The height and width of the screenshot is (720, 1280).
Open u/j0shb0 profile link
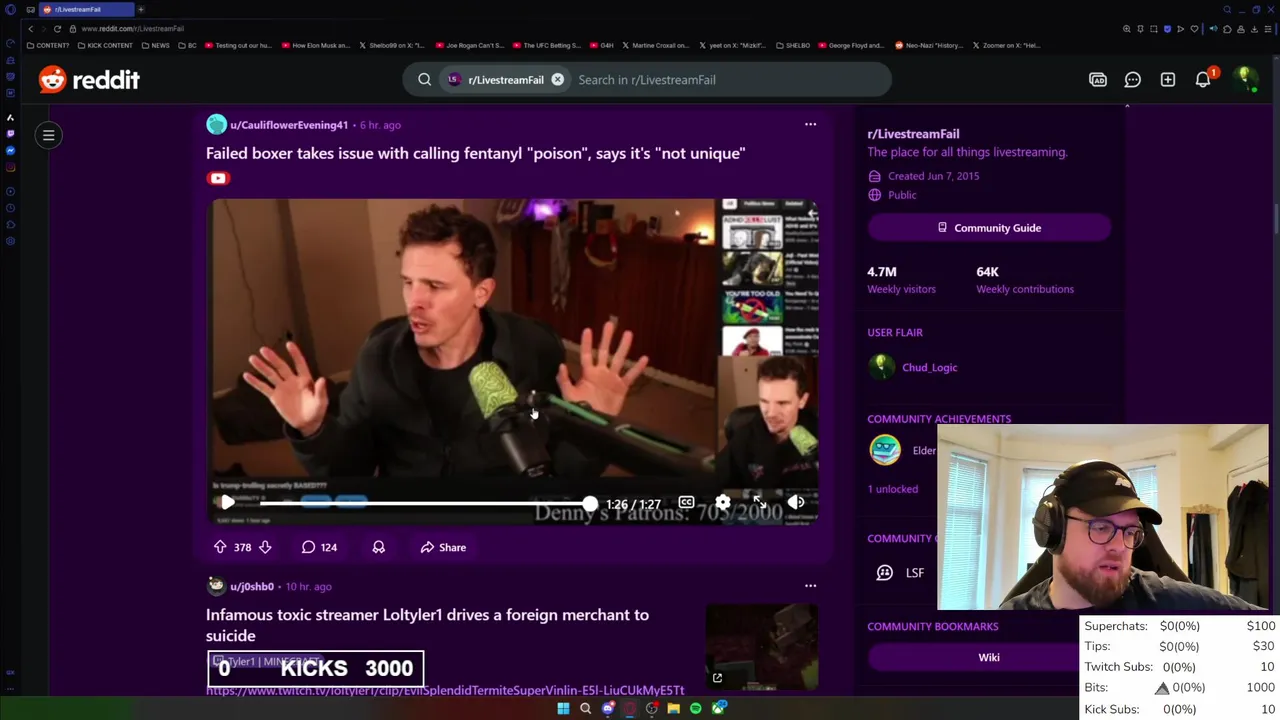(x=252, y=587)
